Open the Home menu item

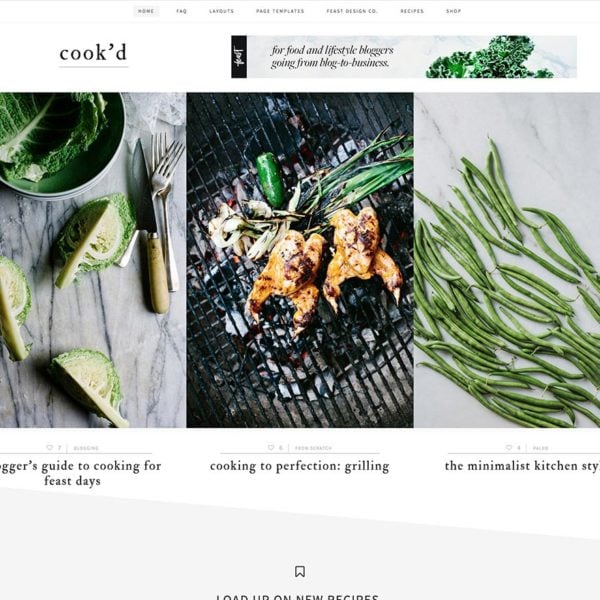click(x=146, y=11)
